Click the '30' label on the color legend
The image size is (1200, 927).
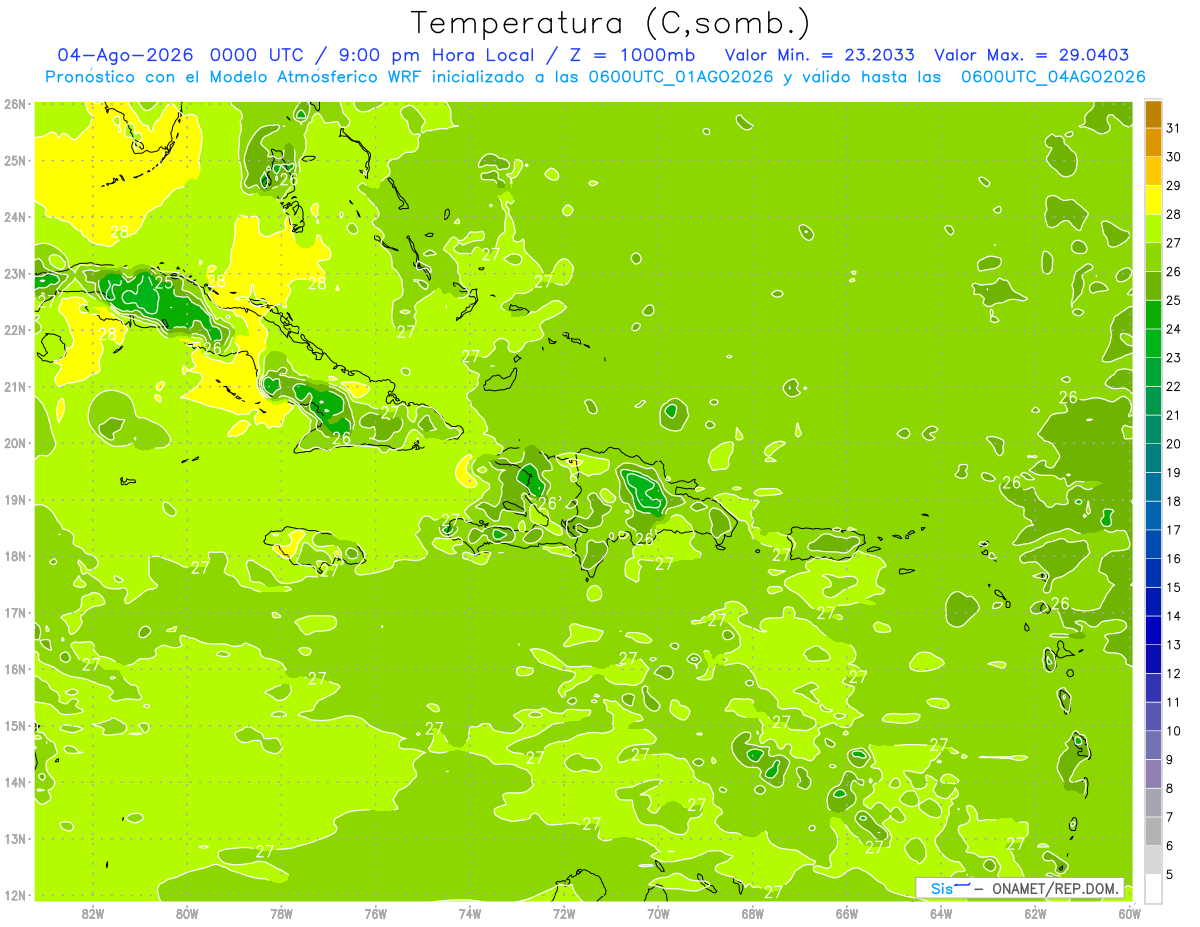1174,157
